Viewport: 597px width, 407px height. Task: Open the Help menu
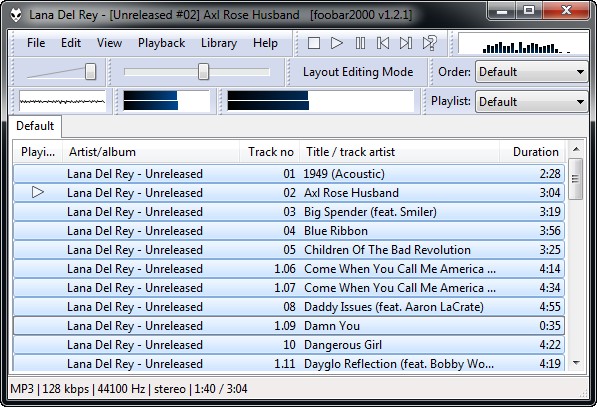point(265,43)
